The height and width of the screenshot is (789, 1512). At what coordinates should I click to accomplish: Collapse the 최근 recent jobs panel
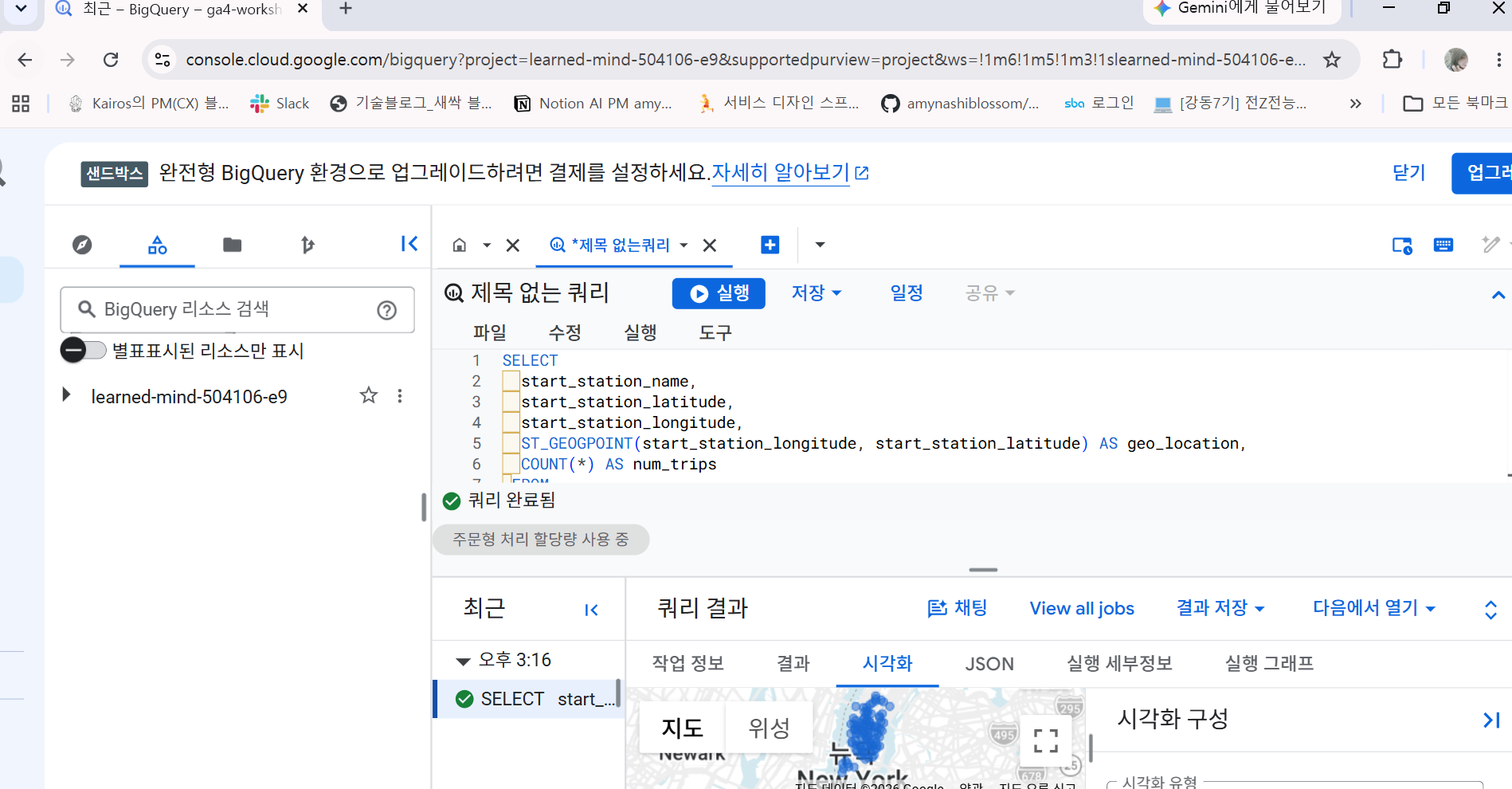pyautogui.click(x=591, y=610)
